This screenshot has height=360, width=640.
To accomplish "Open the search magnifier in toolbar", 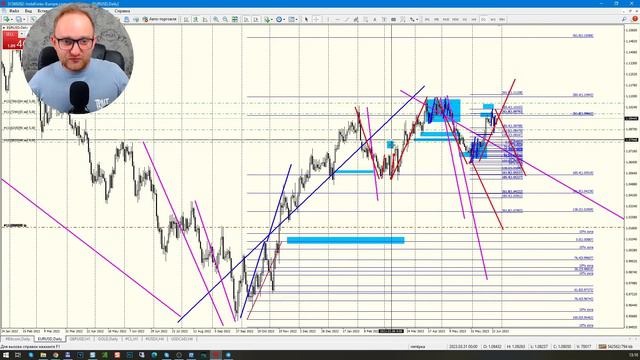I will [624, 19].
